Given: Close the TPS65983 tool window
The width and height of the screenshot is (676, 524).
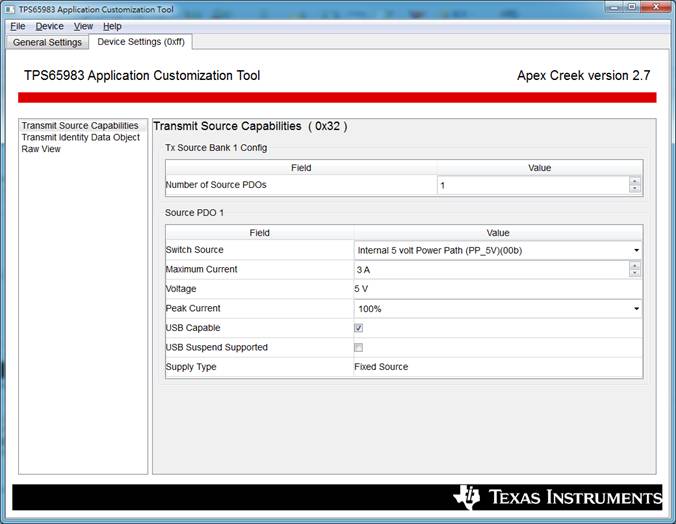Looking at the screenshot, I should [656, 7].
